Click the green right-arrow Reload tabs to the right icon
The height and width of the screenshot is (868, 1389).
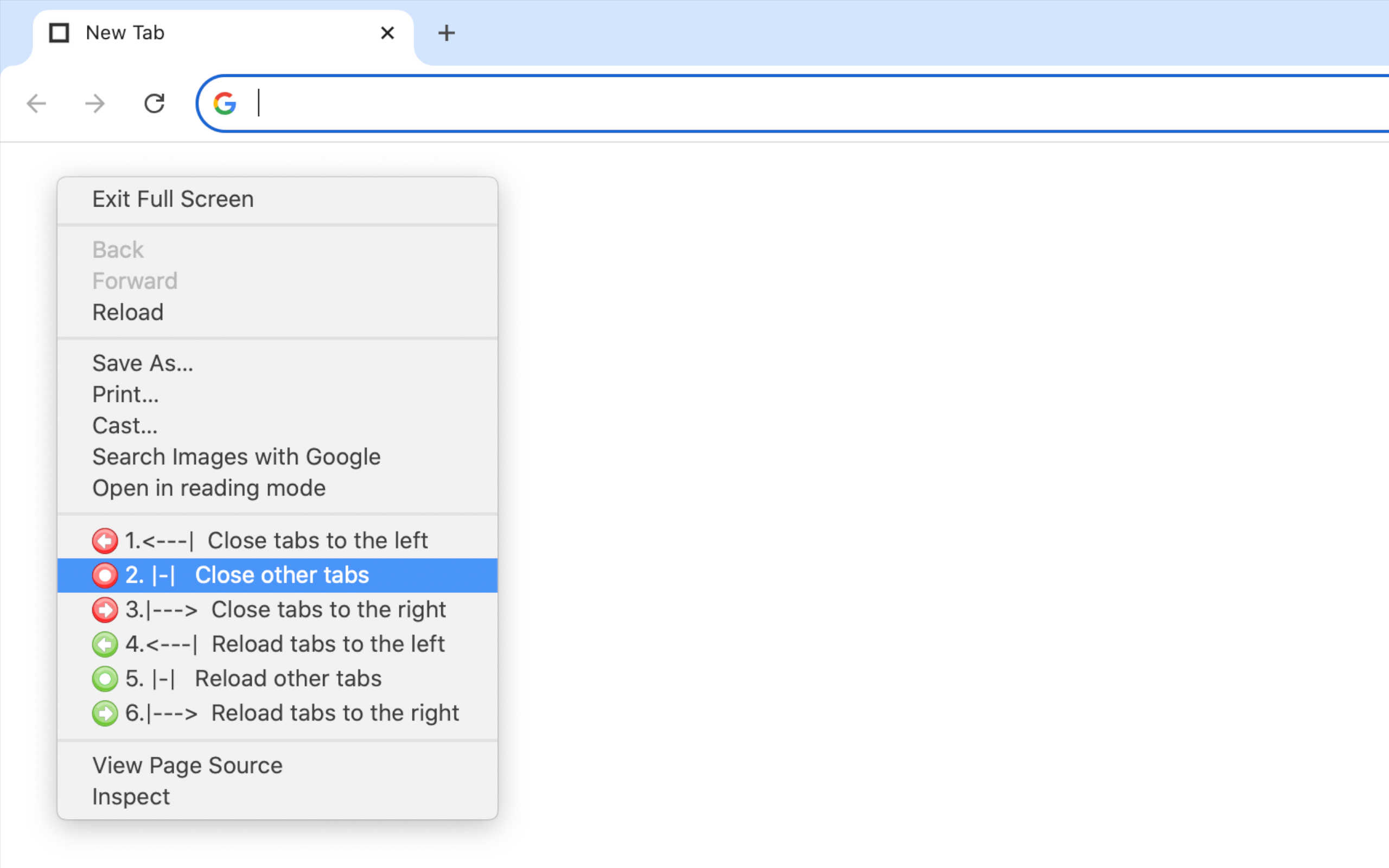105,713
